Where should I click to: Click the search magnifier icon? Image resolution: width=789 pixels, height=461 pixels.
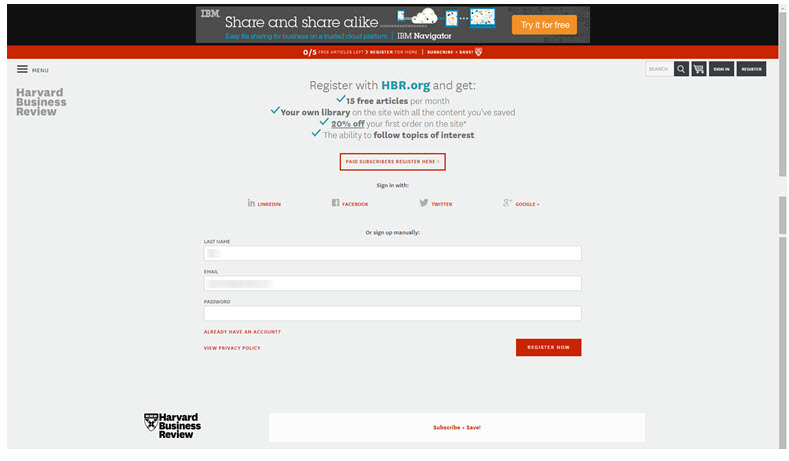[x=681, y=69]
